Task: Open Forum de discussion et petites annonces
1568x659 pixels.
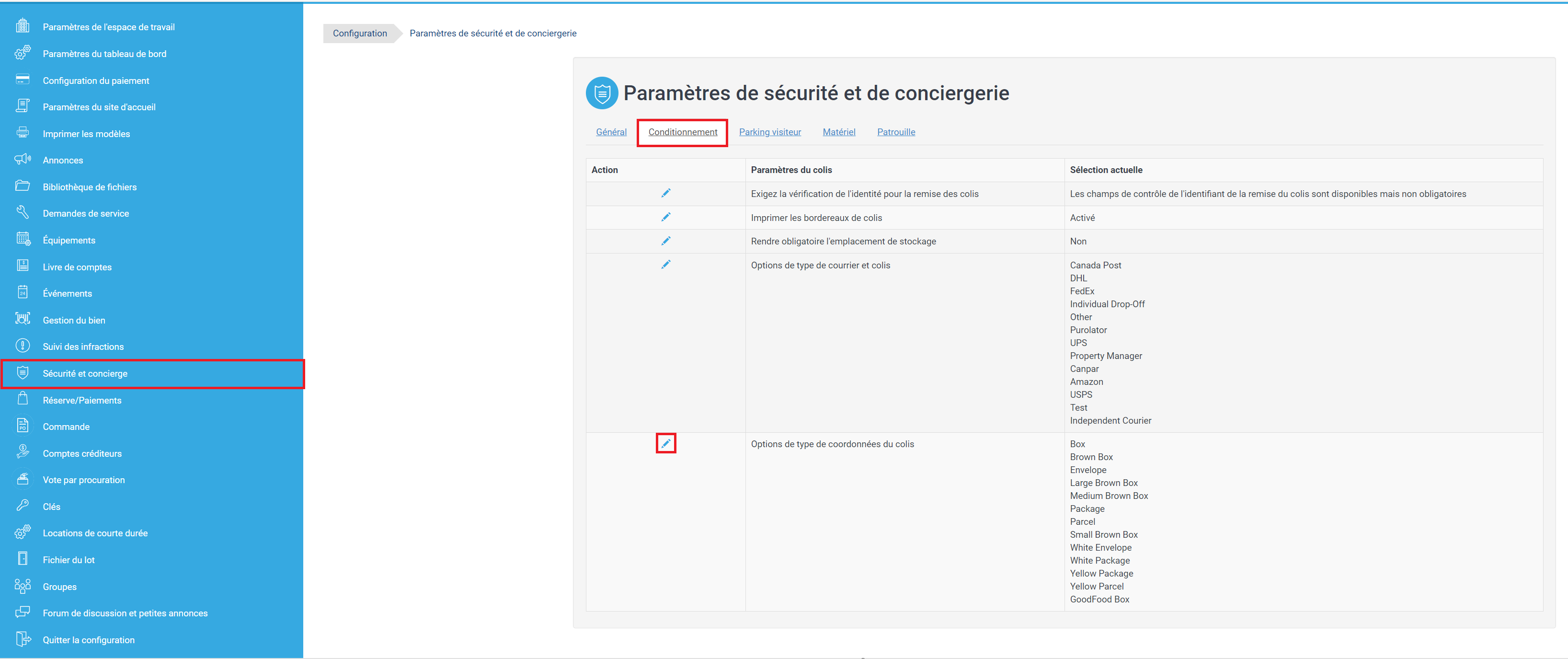Action: tap(125, 613)
